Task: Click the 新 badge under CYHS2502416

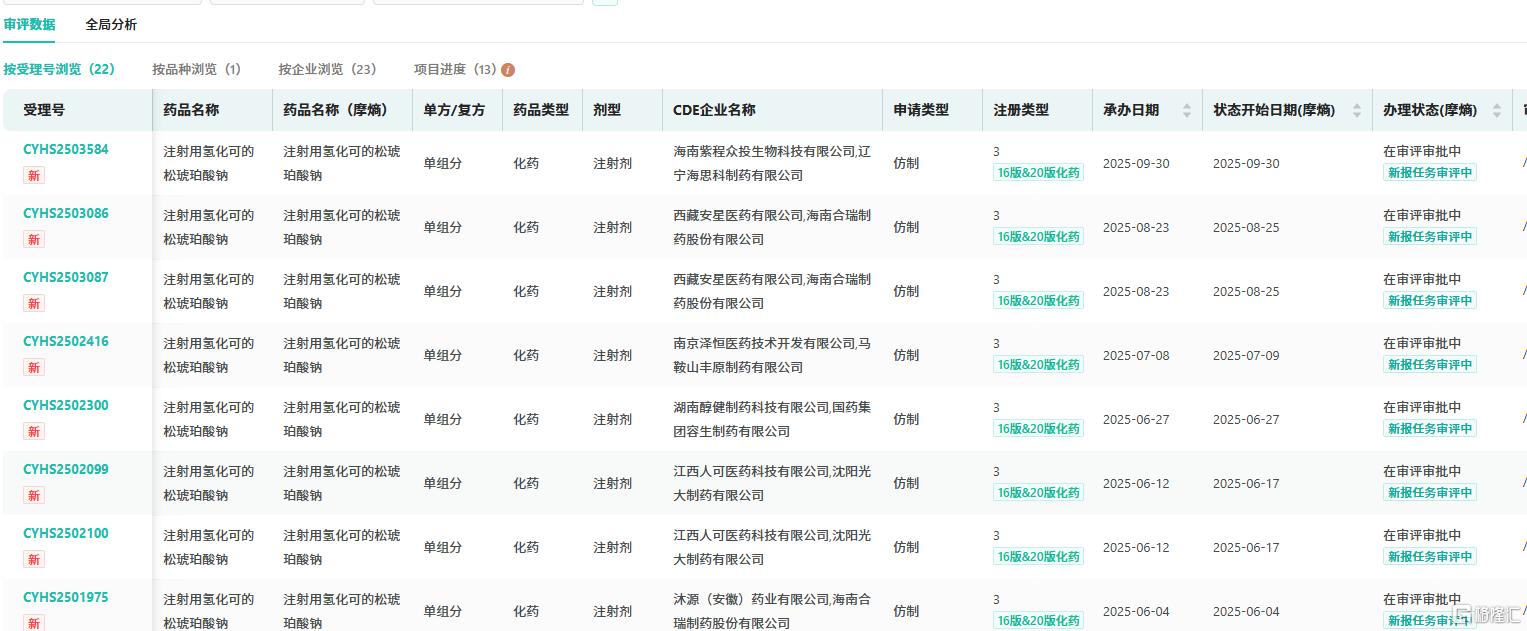Action: 34,368
